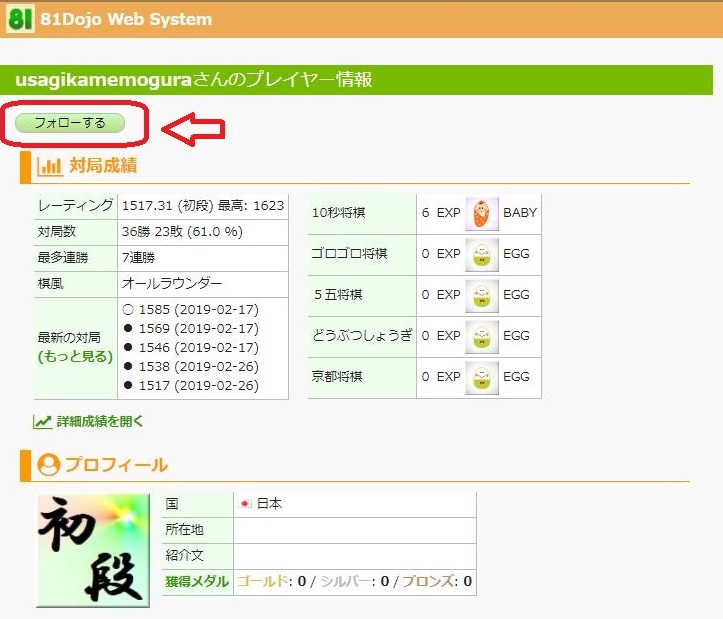Viewport: 723px width, 619px height.
Task: Click the レーティング row label
Action: (x=76, y=206)
